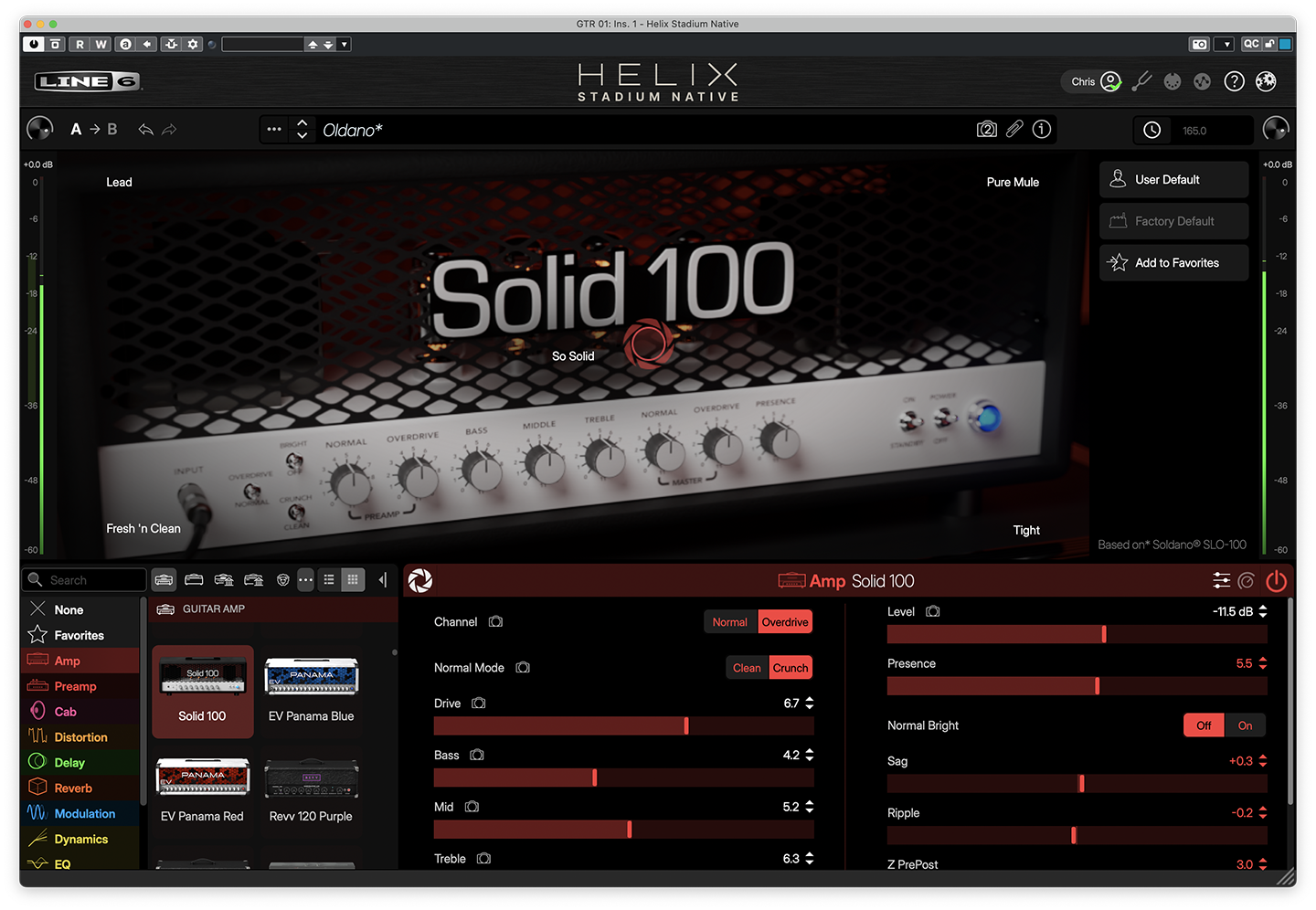Viewport: 1316px width, 910px height.
Task: Select the Cab category
Action: coord(80,712)
